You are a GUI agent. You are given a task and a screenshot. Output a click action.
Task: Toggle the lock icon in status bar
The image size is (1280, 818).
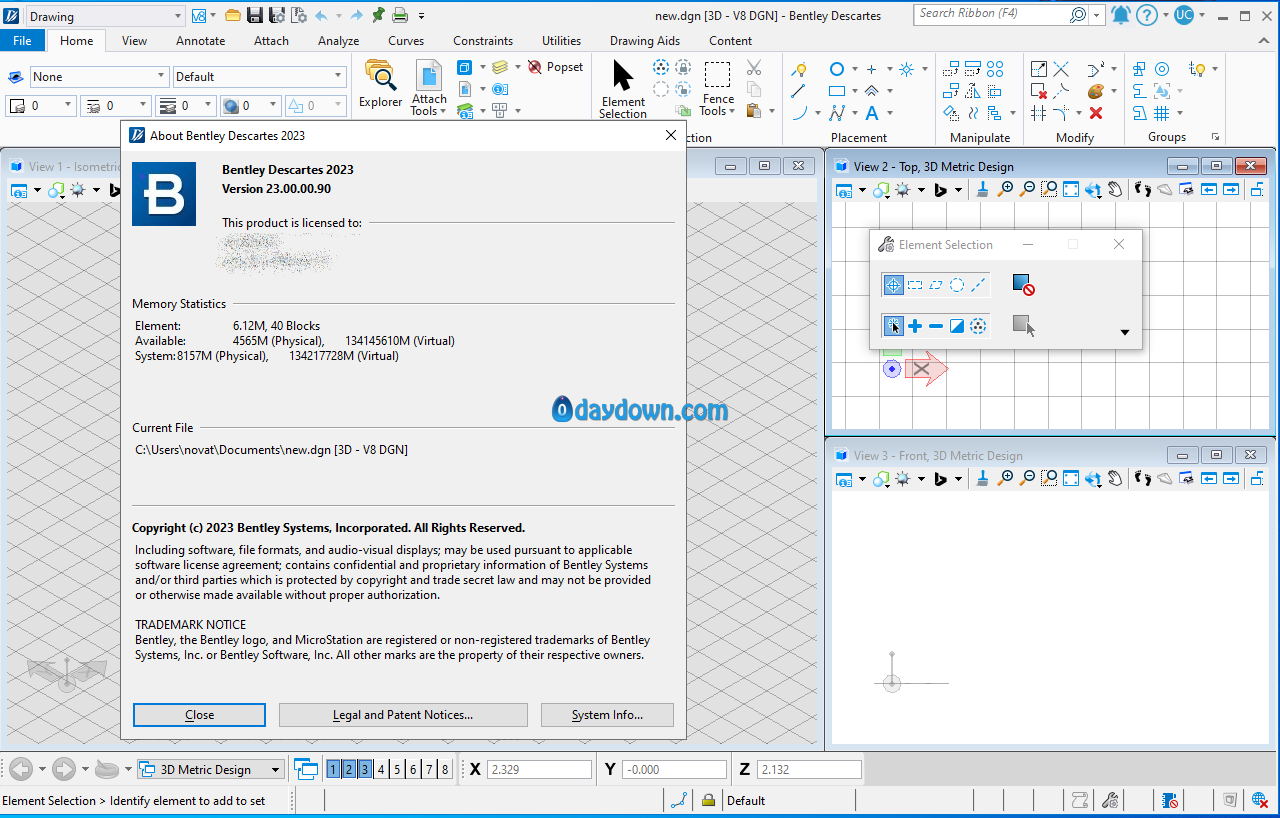tap(708, 800)
